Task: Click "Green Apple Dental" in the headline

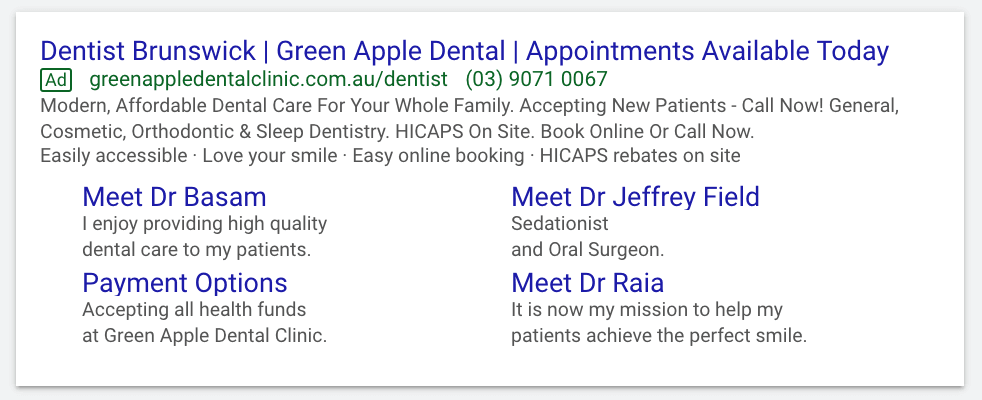Action: [x=391, y=51]
